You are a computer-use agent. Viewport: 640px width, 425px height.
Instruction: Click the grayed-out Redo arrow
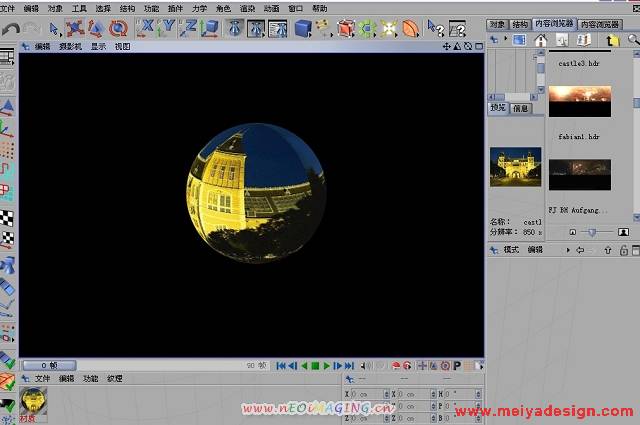click(32, 29)
